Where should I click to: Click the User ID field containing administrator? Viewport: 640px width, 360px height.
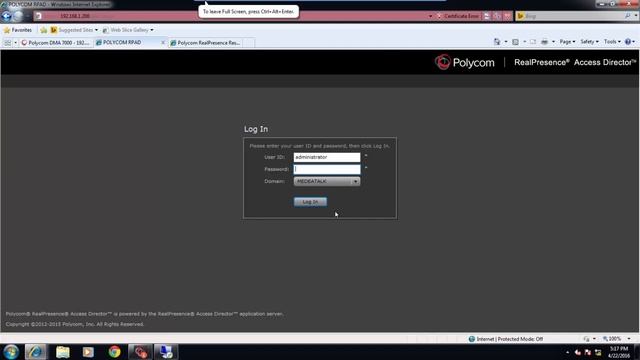click(327, 157)
